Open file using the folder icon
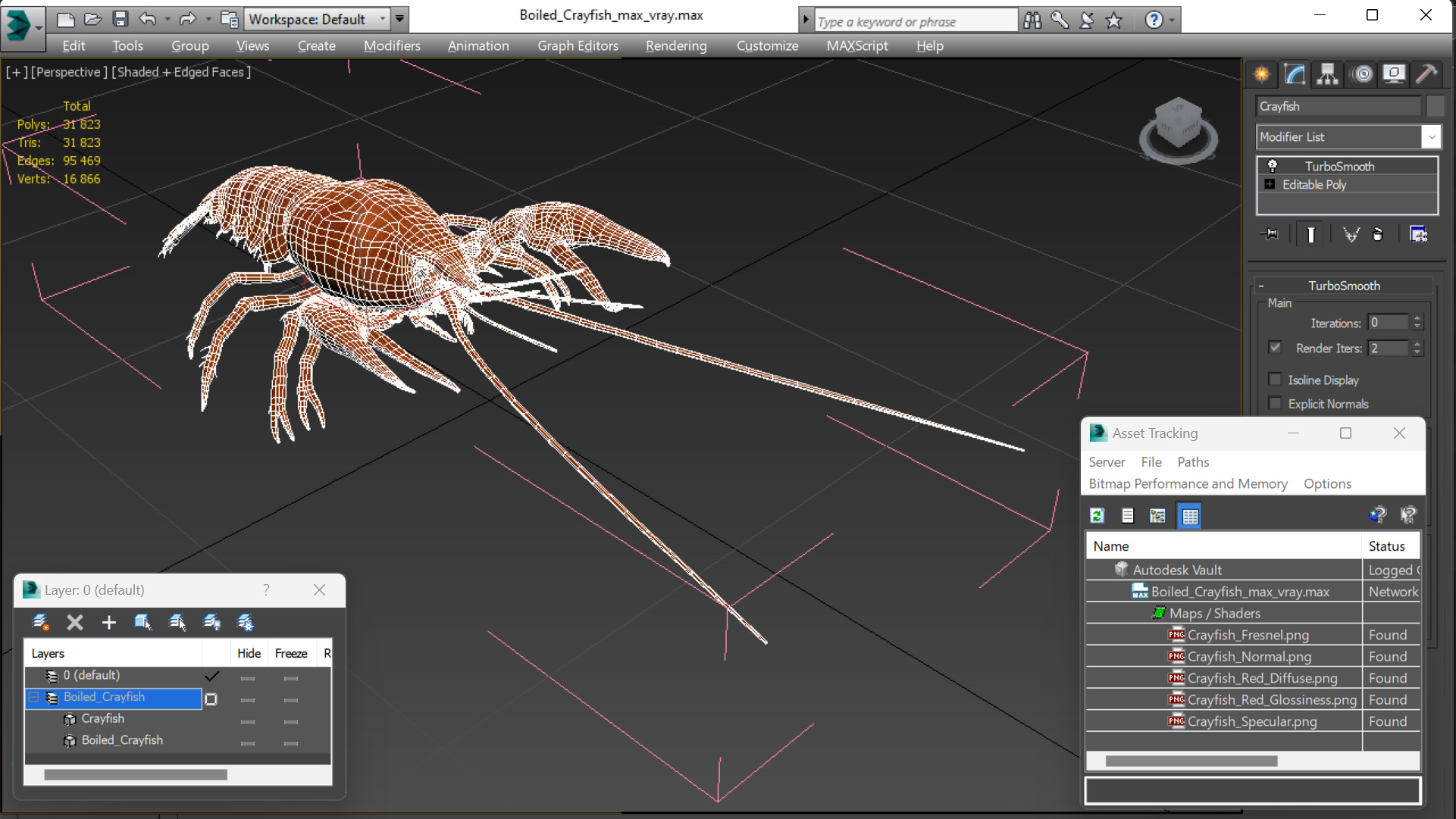The height and width of the screenshot is (819, 1456). pyautogui.click(x=93, y=19)
